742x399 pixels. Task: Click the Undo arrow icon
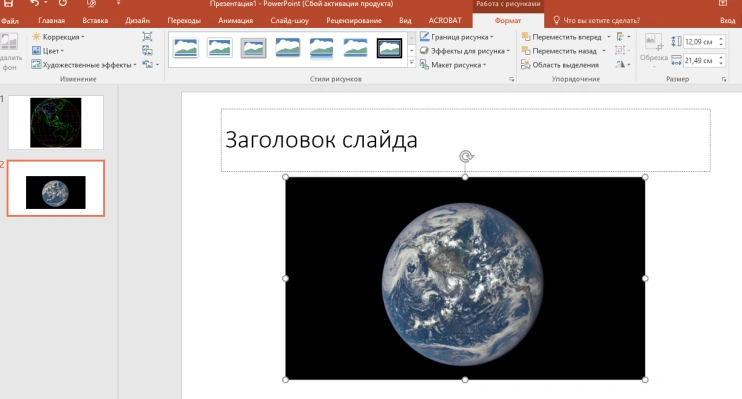coord(34,3)
